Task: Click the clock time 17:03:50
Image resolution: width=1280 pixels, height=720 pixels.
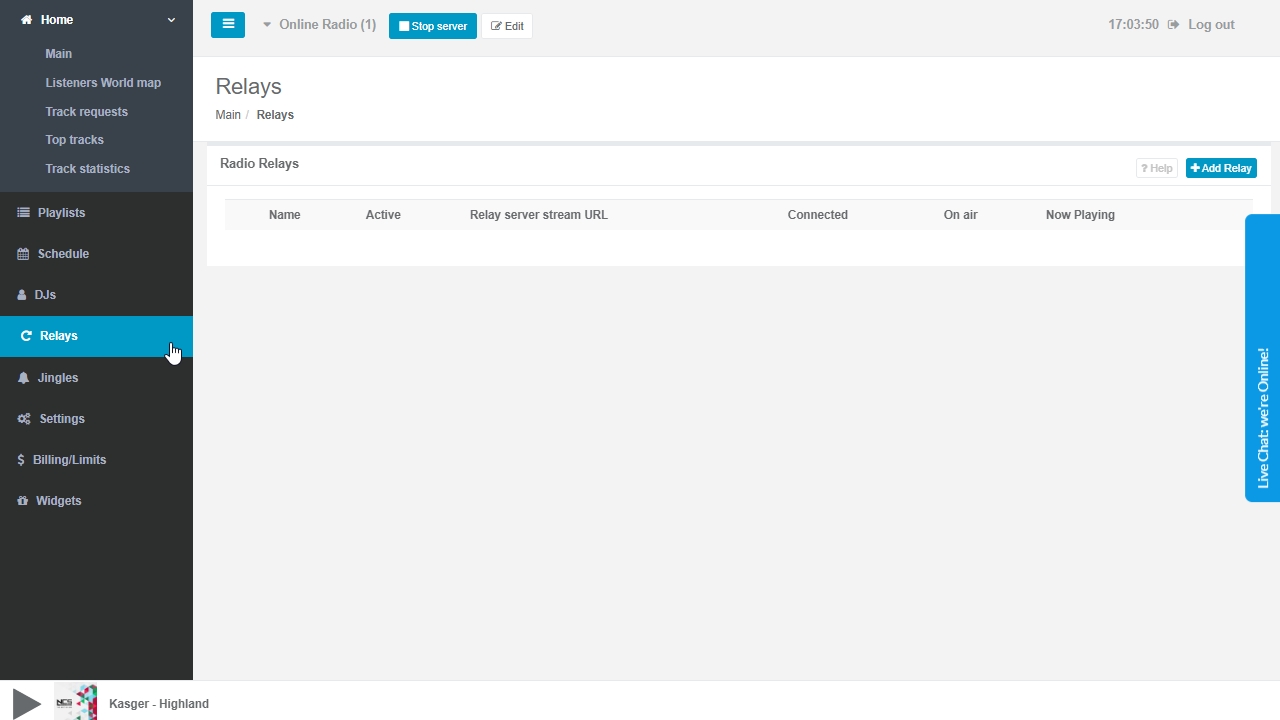Action: tap(1133, 24)
